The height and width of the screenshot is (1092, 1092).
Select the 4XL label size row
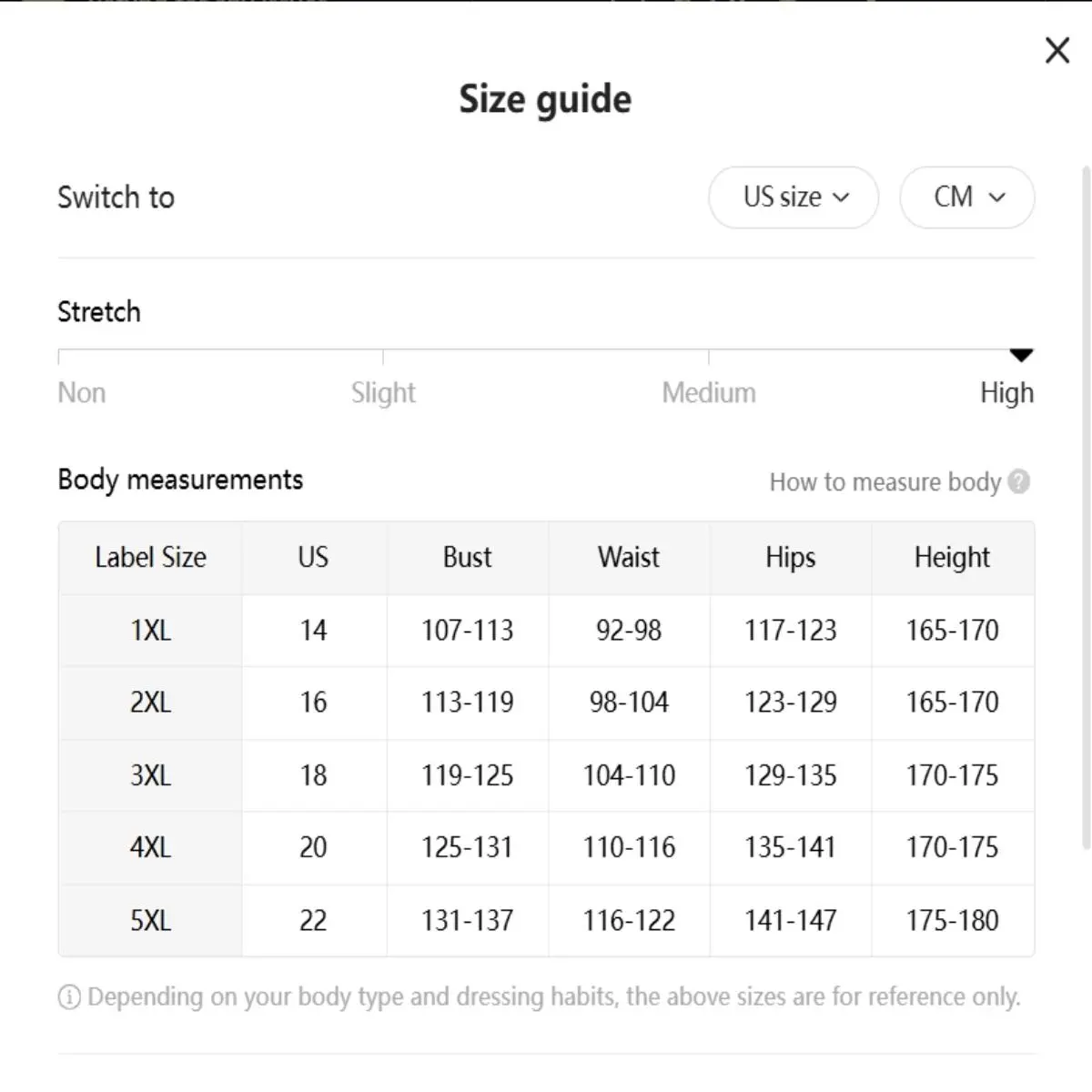pyautogui.click(x=151, y=847)
